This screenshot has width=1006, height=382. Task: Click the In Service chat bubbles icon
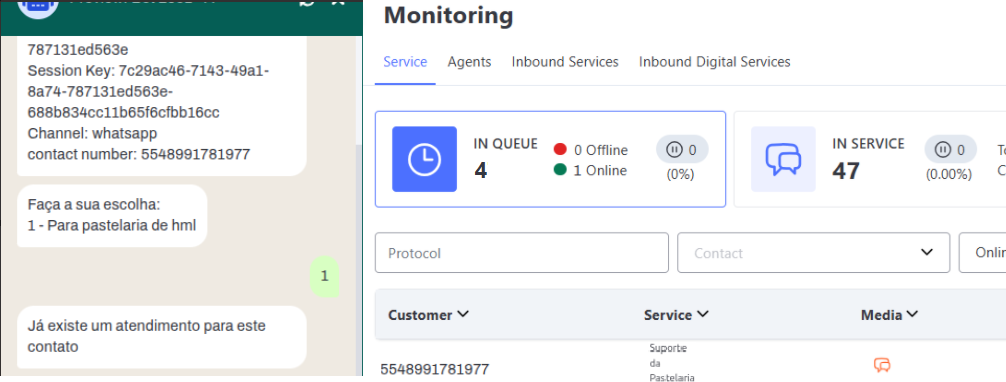click(783, 159)
